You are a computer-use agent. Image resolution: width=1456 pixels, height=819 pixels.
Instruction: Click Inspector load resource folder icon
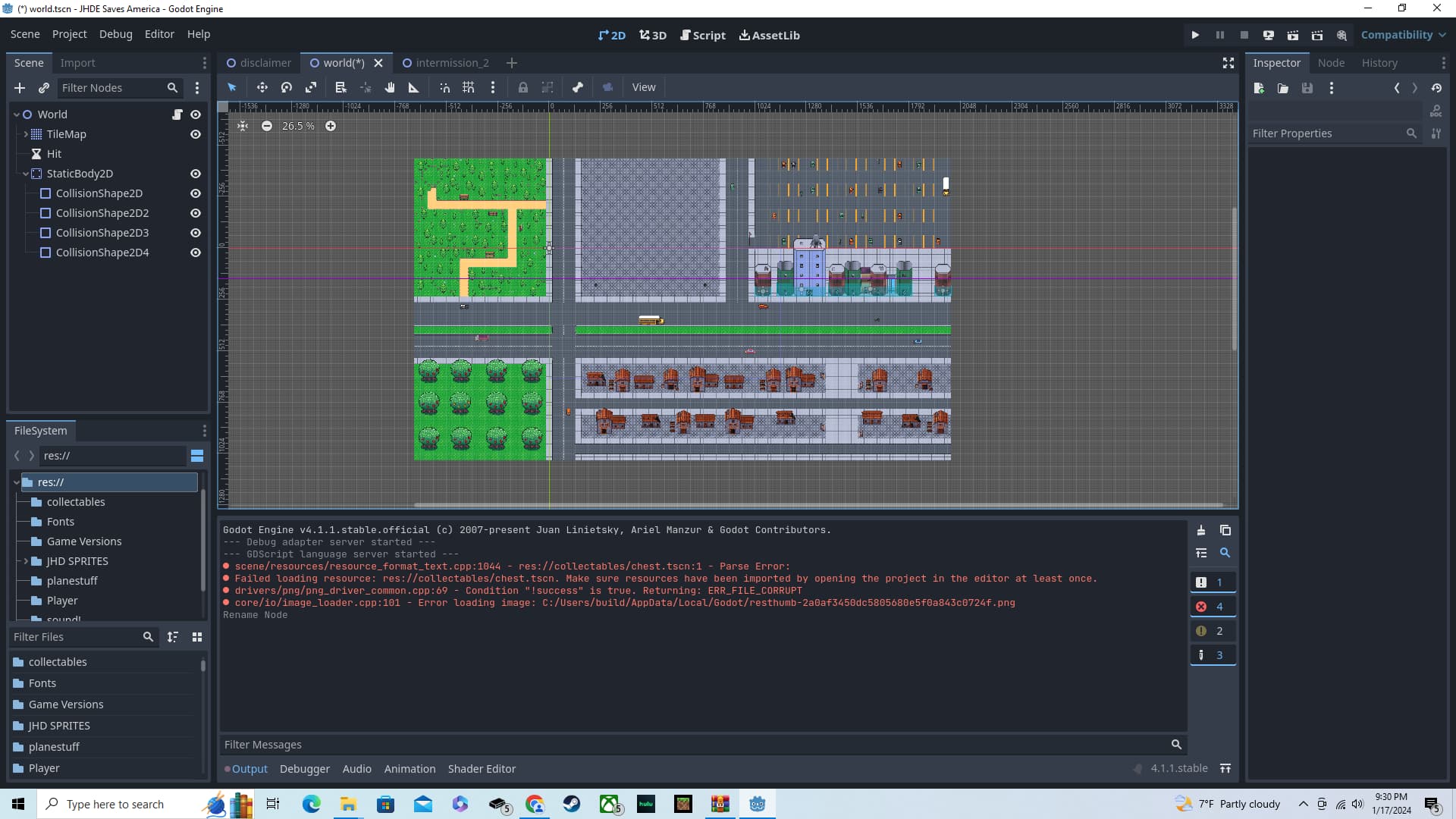point(1283,88)
